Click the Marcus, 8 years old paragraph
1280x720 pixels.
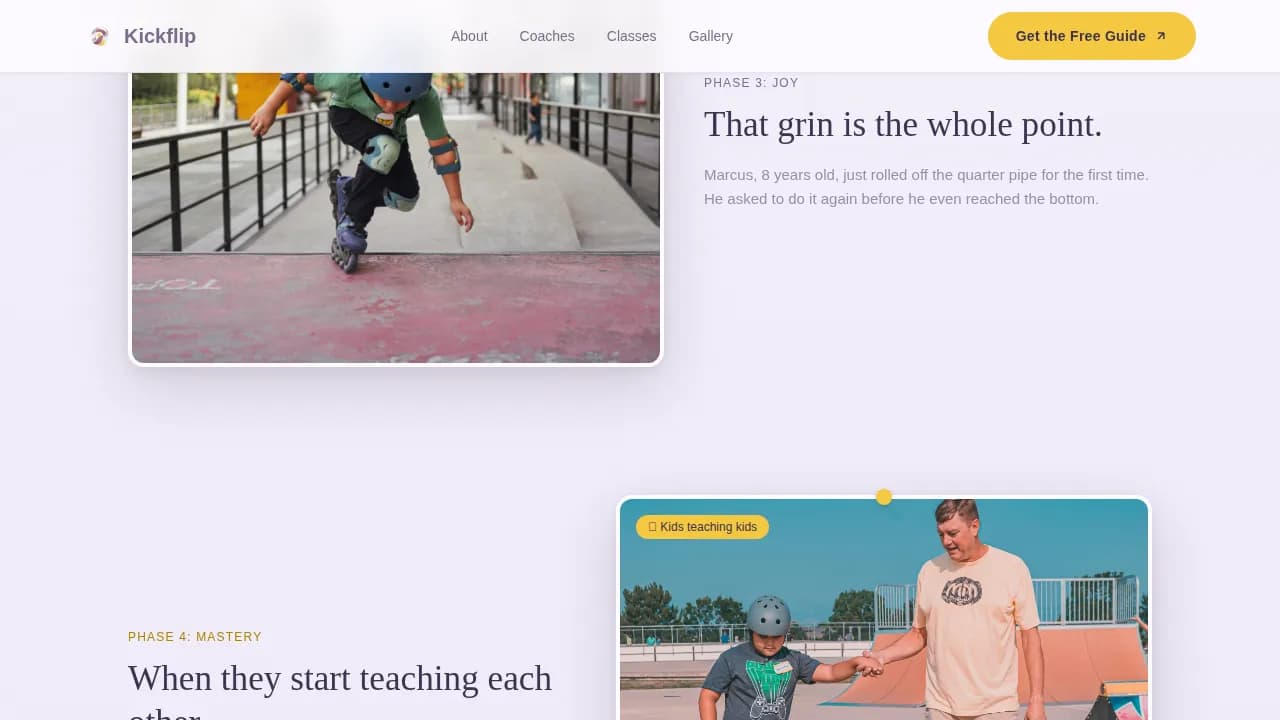pos(926,187)
